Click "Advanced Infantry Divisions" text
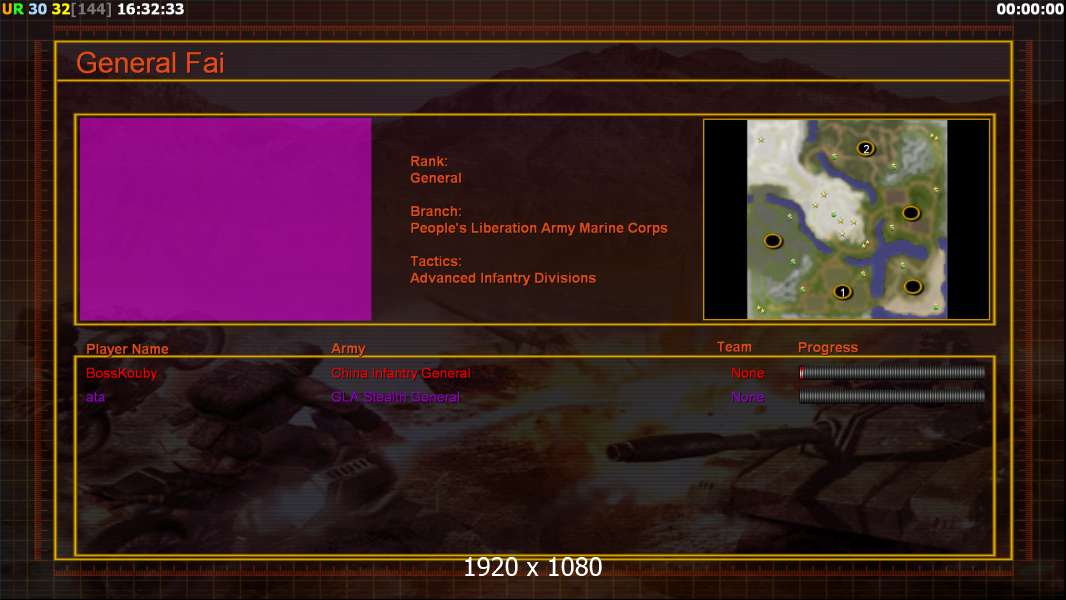 point(503,278)
